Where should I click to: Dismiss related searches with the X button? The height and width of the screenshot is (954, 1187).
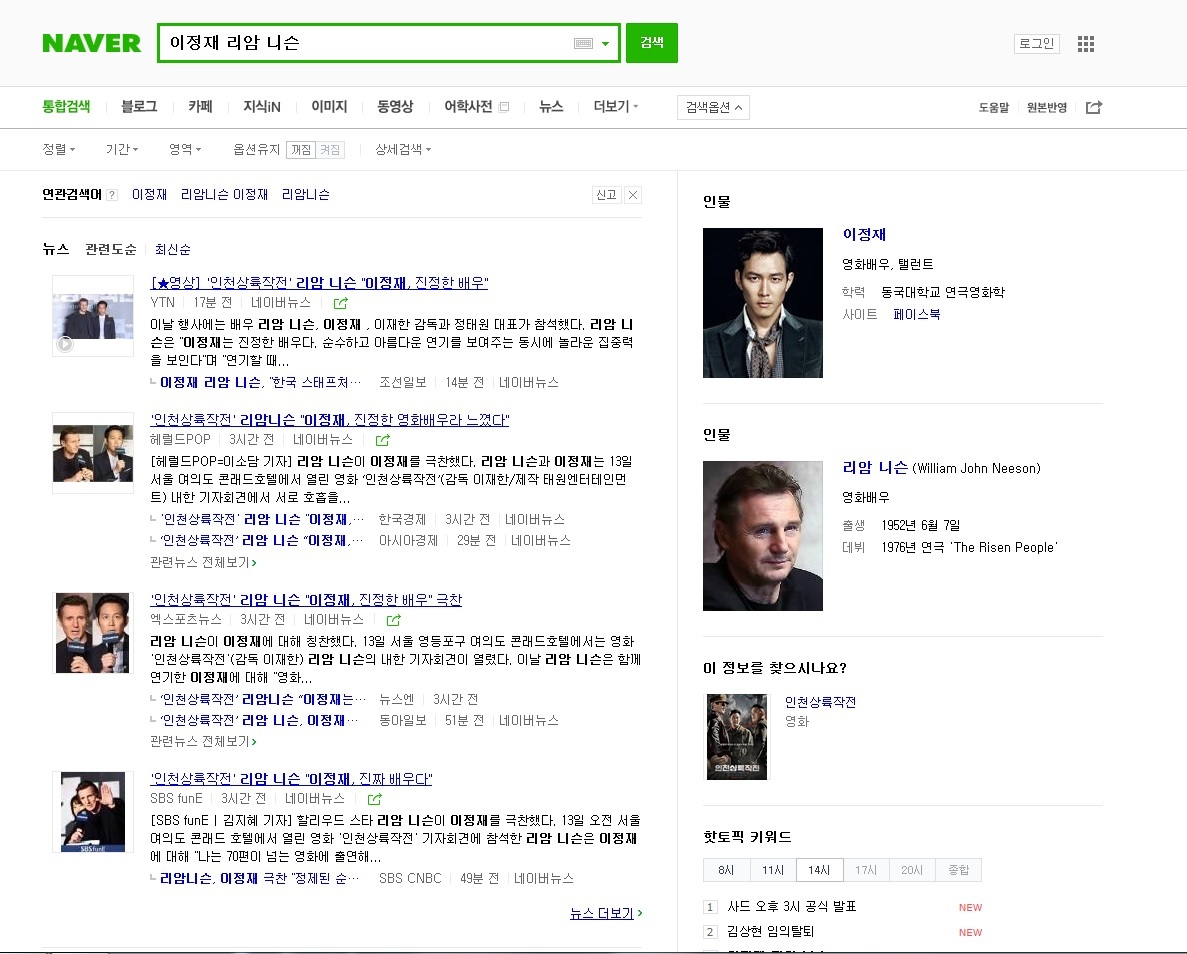click(x=634, y=194)
